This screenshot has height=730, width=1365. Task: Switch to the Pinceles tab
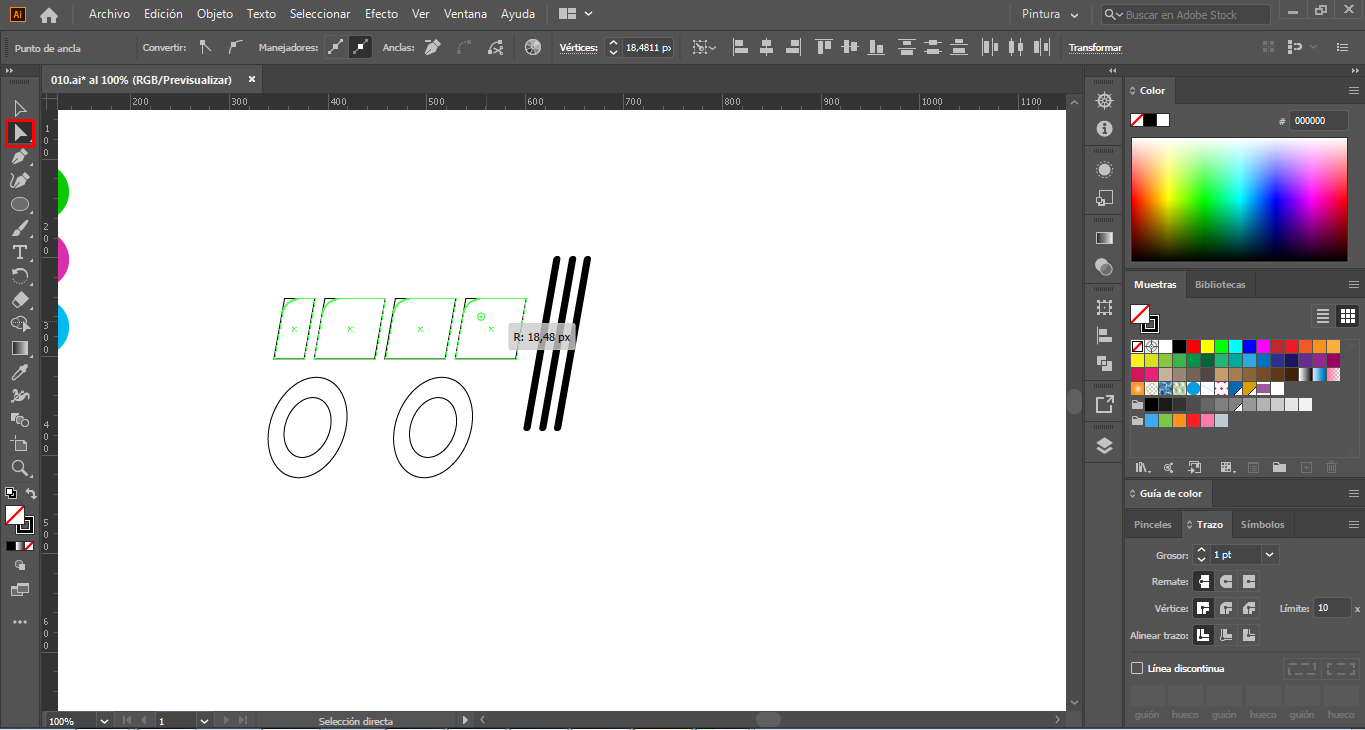(1153, 524)
